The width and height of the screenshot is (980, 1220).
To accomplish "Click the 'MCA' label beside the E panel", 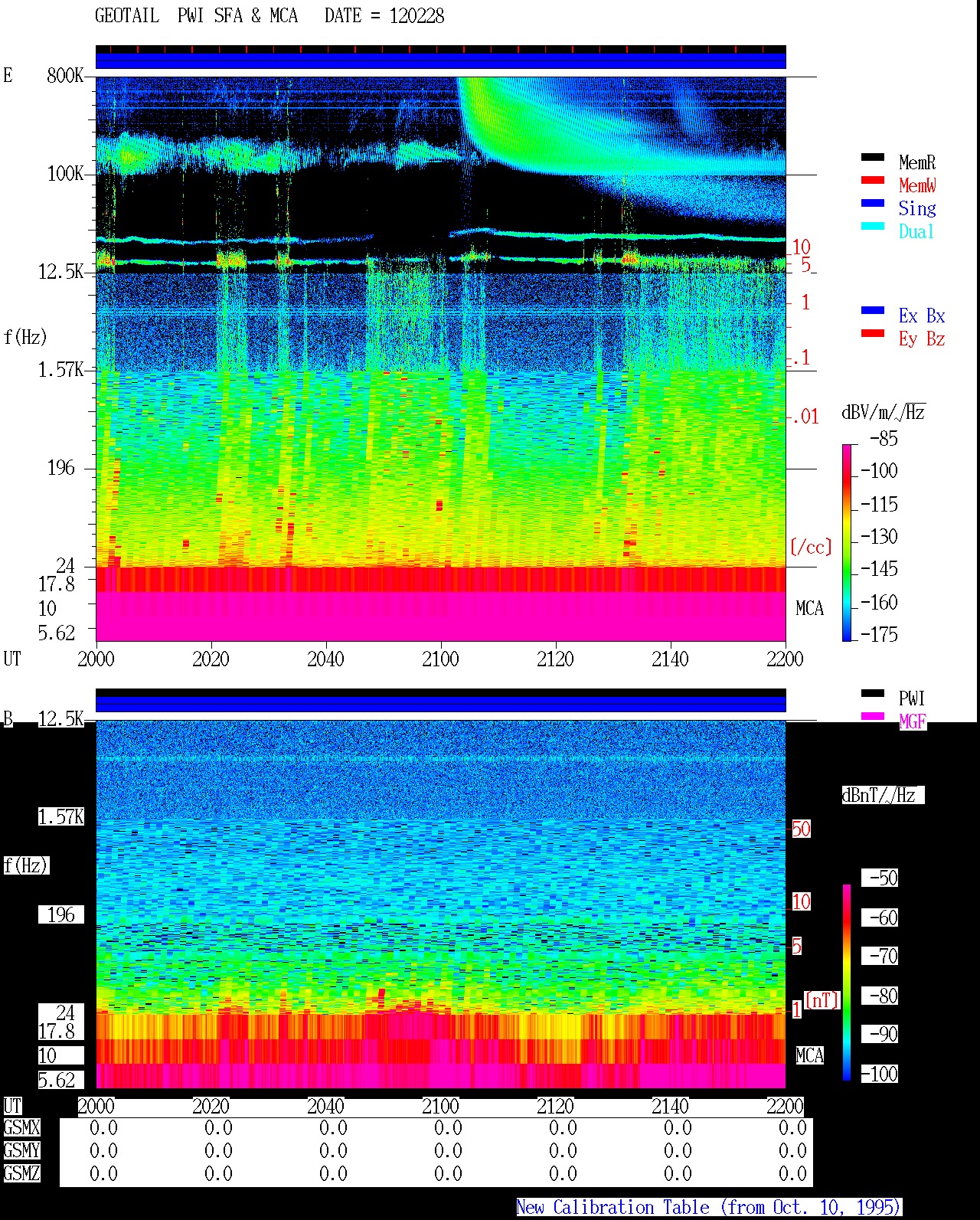I will [809, 609].
